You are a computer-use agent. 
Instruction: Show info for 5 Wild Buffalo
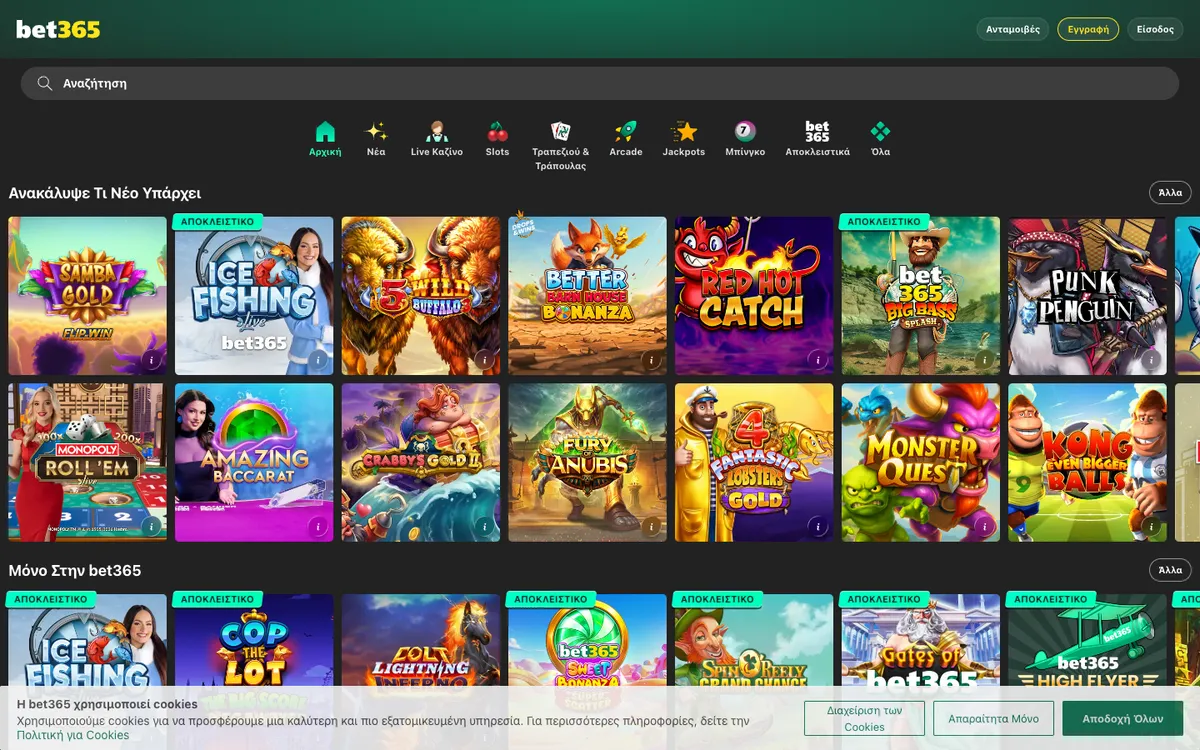pyautogui.click(x=485, y=359)
